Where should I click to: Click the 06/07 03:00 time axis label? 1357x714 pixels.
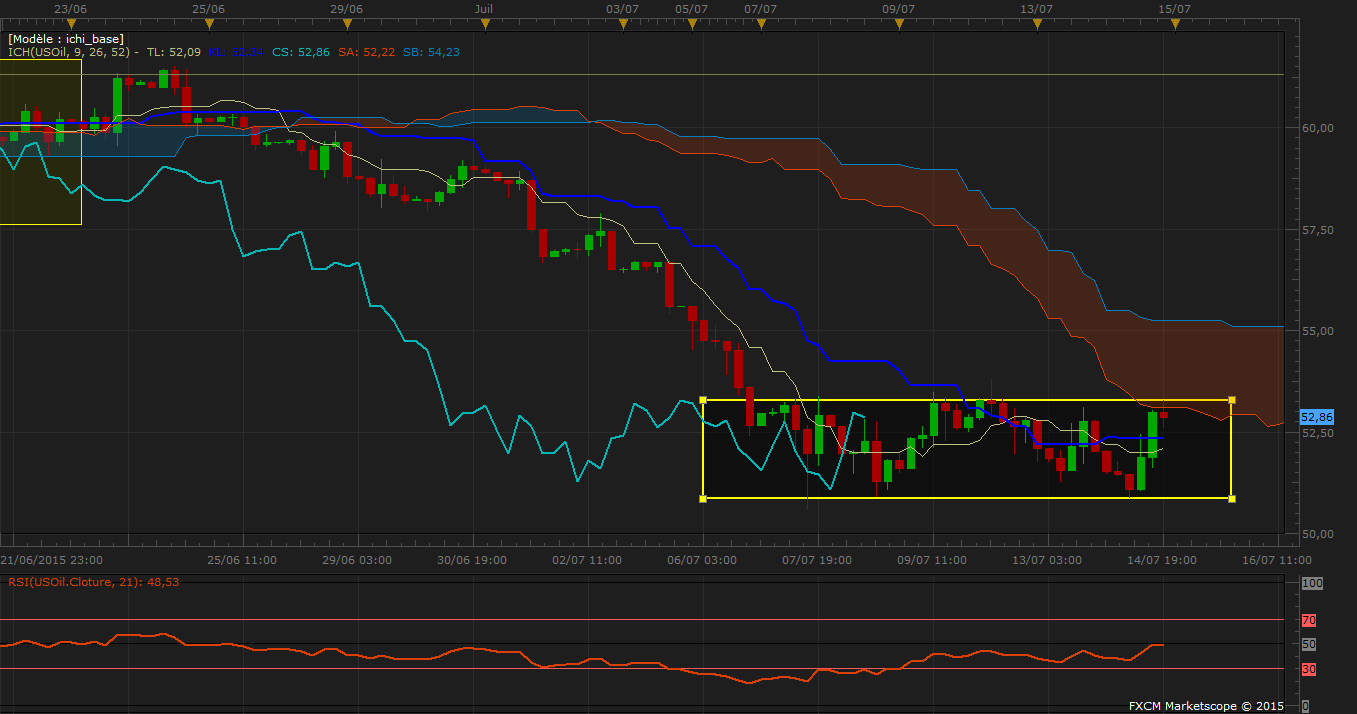click(704, 560)
